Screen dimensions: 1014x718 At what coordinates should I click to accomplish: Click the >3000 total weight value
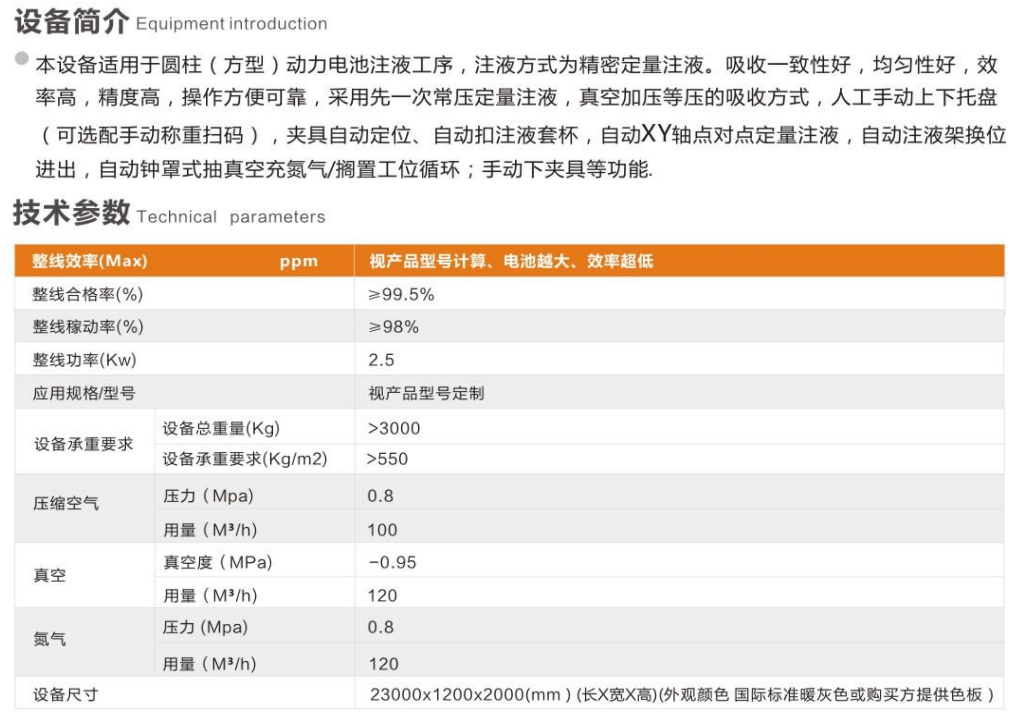(394, 428)
